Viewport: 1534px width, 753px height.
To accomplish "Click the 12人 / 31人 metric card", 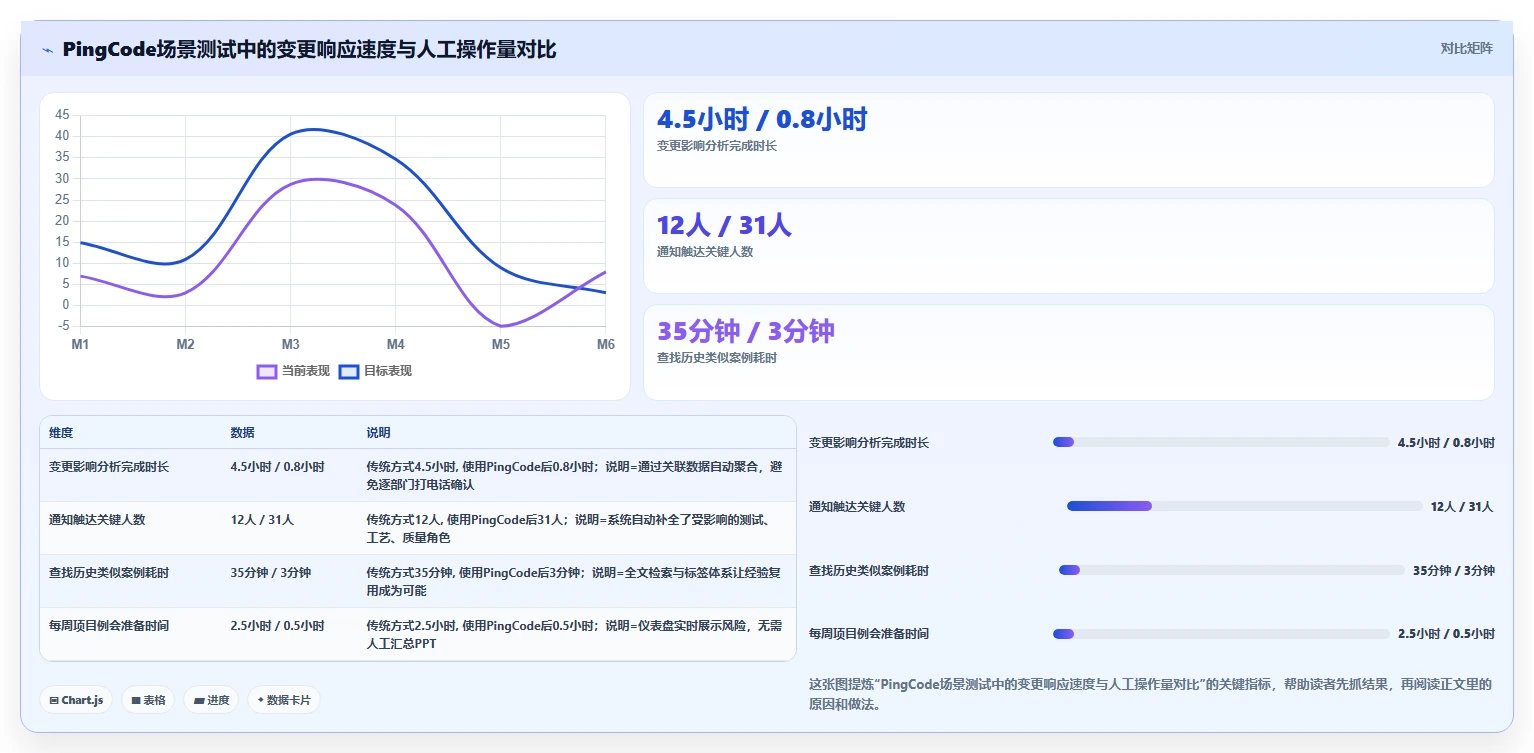I will (x=1068, y=246).
